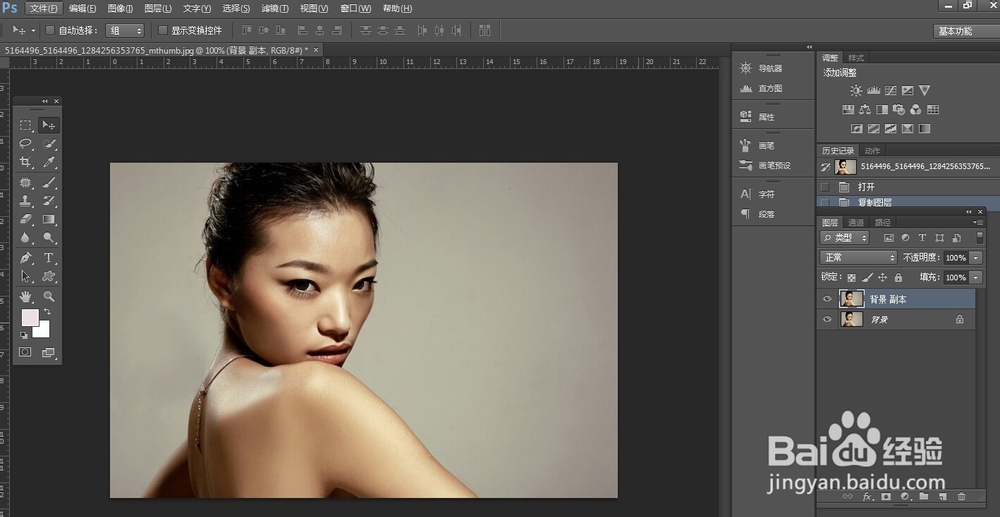This screenshot has height=517, width=1000.
Task: Swap foreground and background colors
Action: coord(46,312)
